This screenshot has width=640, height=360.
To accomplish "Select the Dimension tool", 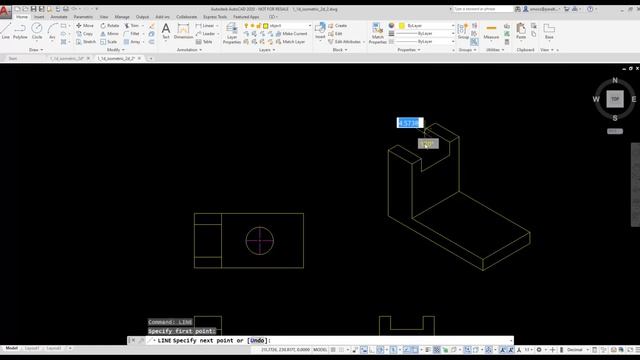I will click(183, 31).
